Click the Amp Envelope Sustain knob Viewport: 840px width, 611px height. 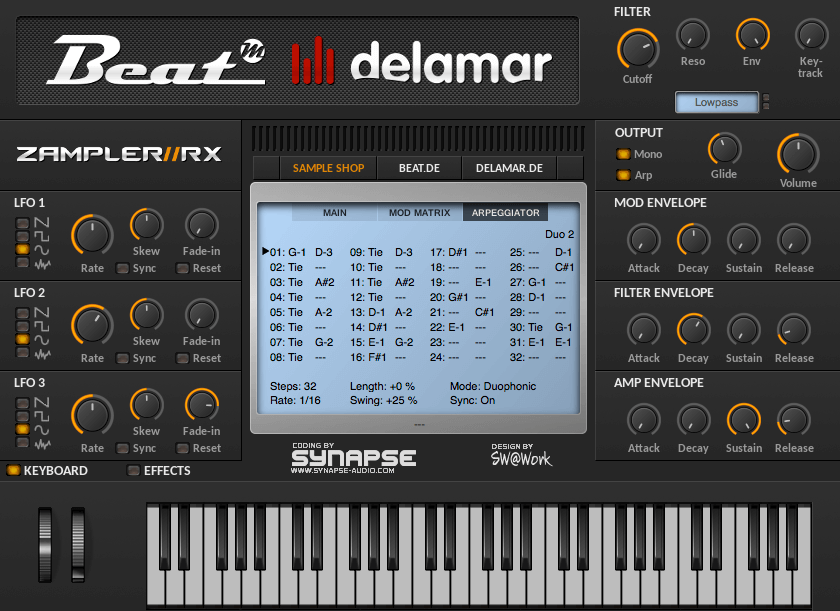click(x=743, y=420)
